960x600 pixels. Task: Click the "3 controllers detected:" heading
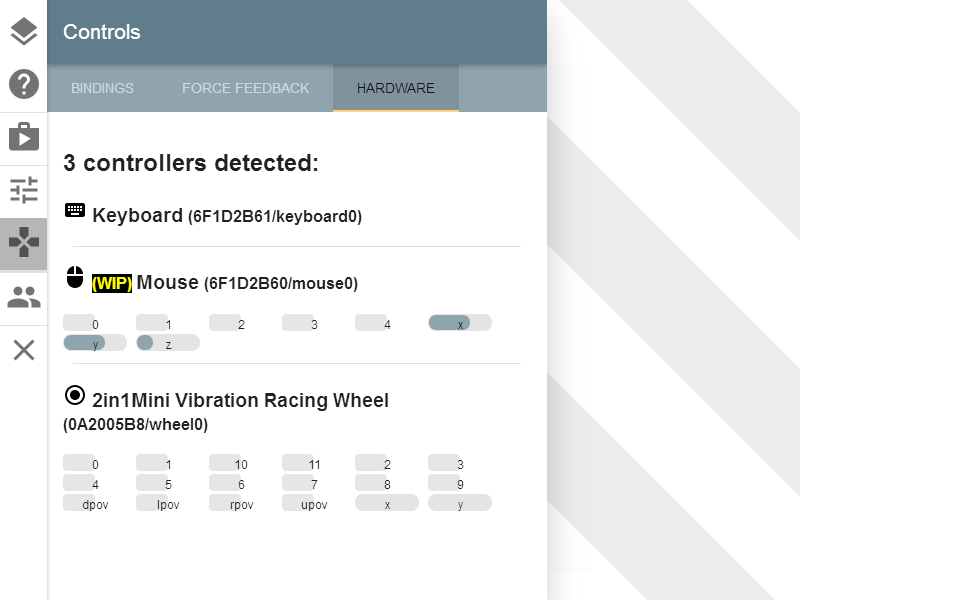(191, 163)
